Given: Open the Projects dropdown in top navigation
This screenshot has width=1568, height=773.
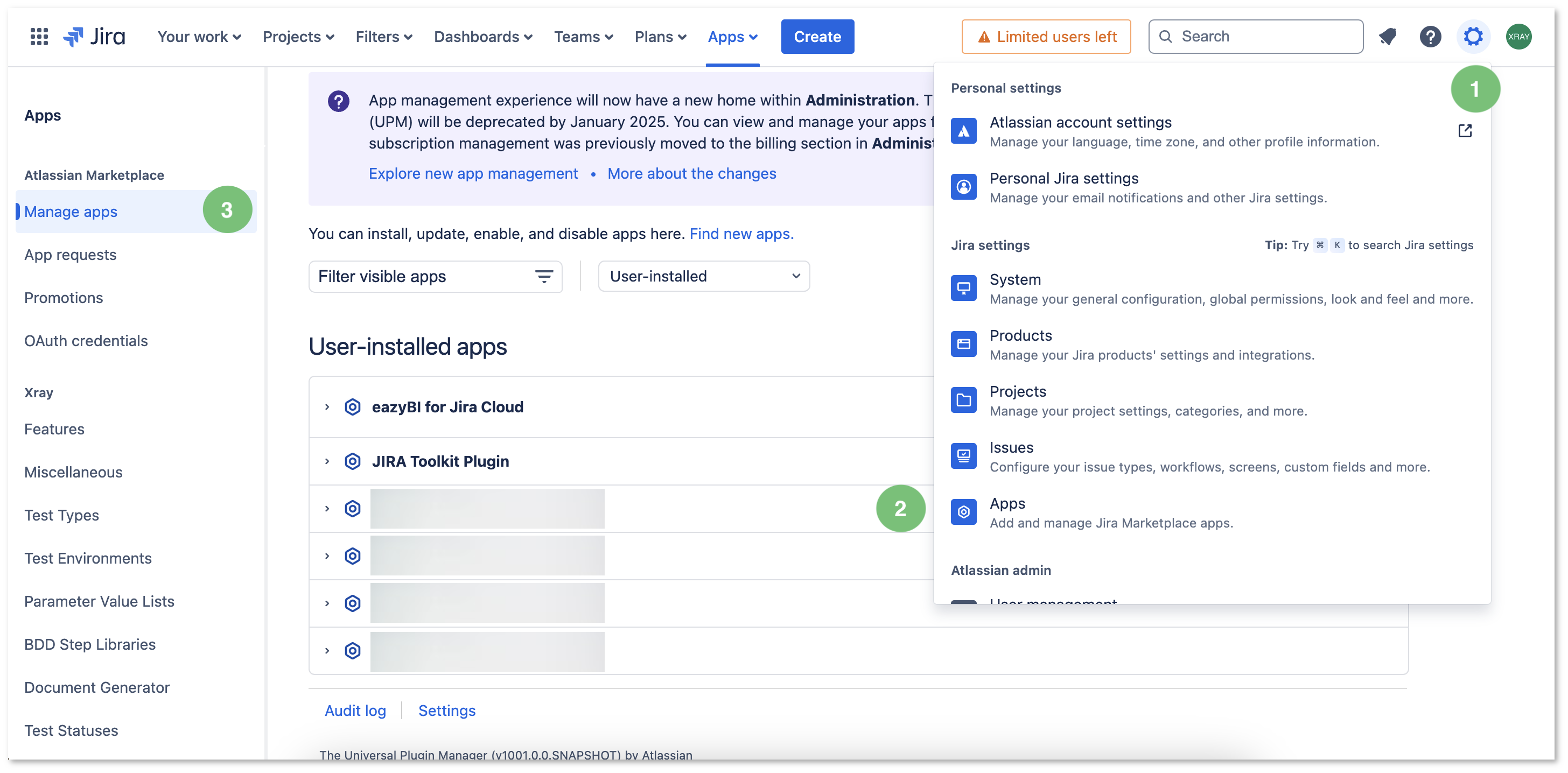Looking at the screenshot, I should click(x=298, y=37).
